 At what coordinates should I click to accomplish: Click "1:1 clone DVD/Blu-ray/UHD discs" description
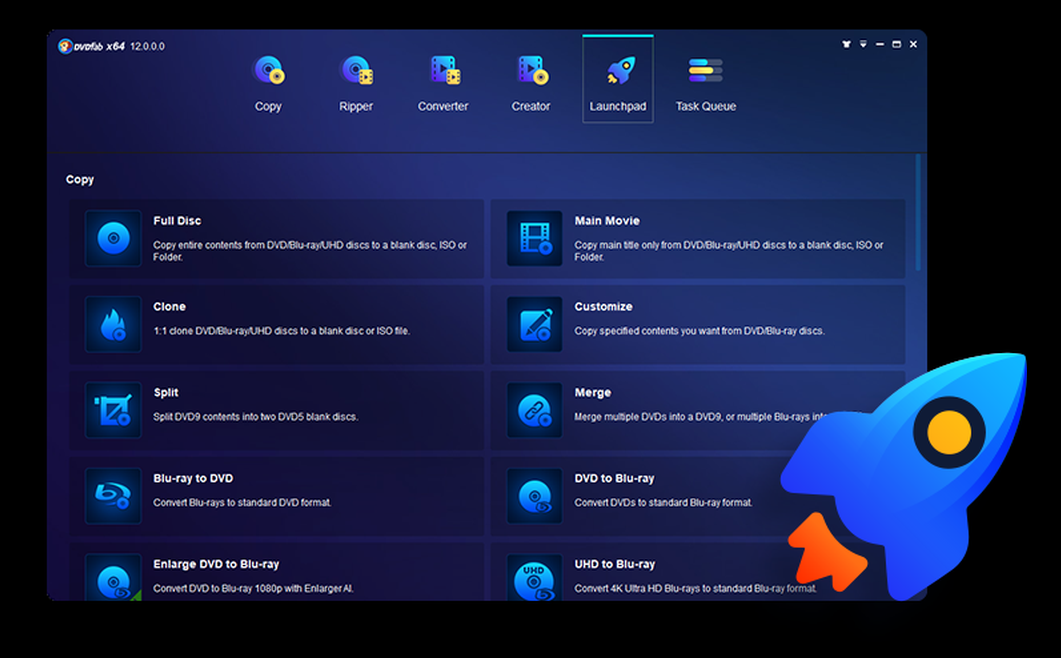coord(281,331)
